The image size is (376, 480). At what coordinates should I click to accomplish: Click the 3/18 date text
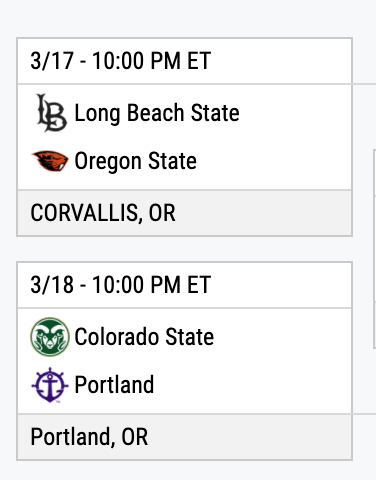point(52,285)
